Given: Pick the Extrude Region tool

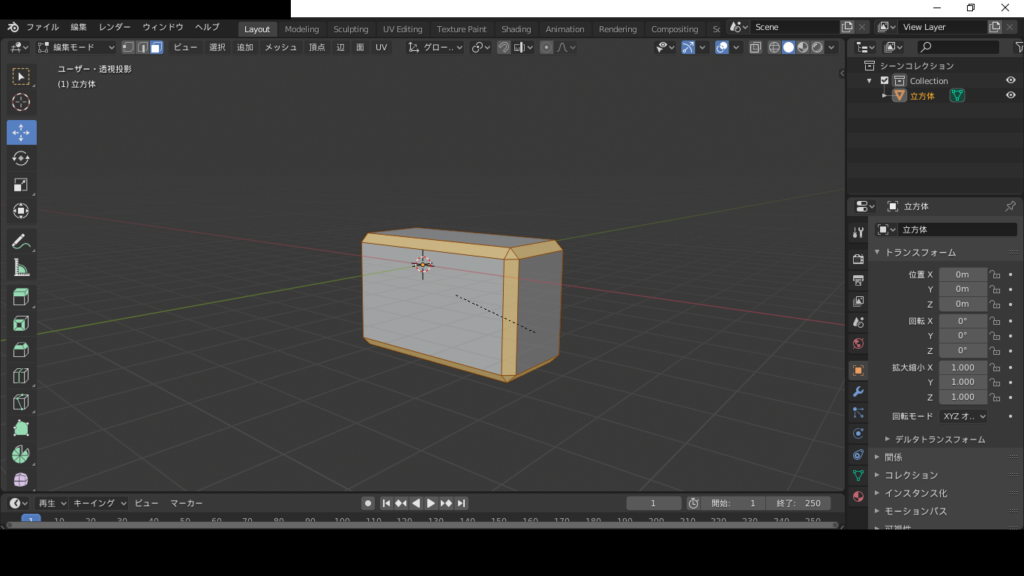Looking at the screenshot, I should click(x=21, y=297).
